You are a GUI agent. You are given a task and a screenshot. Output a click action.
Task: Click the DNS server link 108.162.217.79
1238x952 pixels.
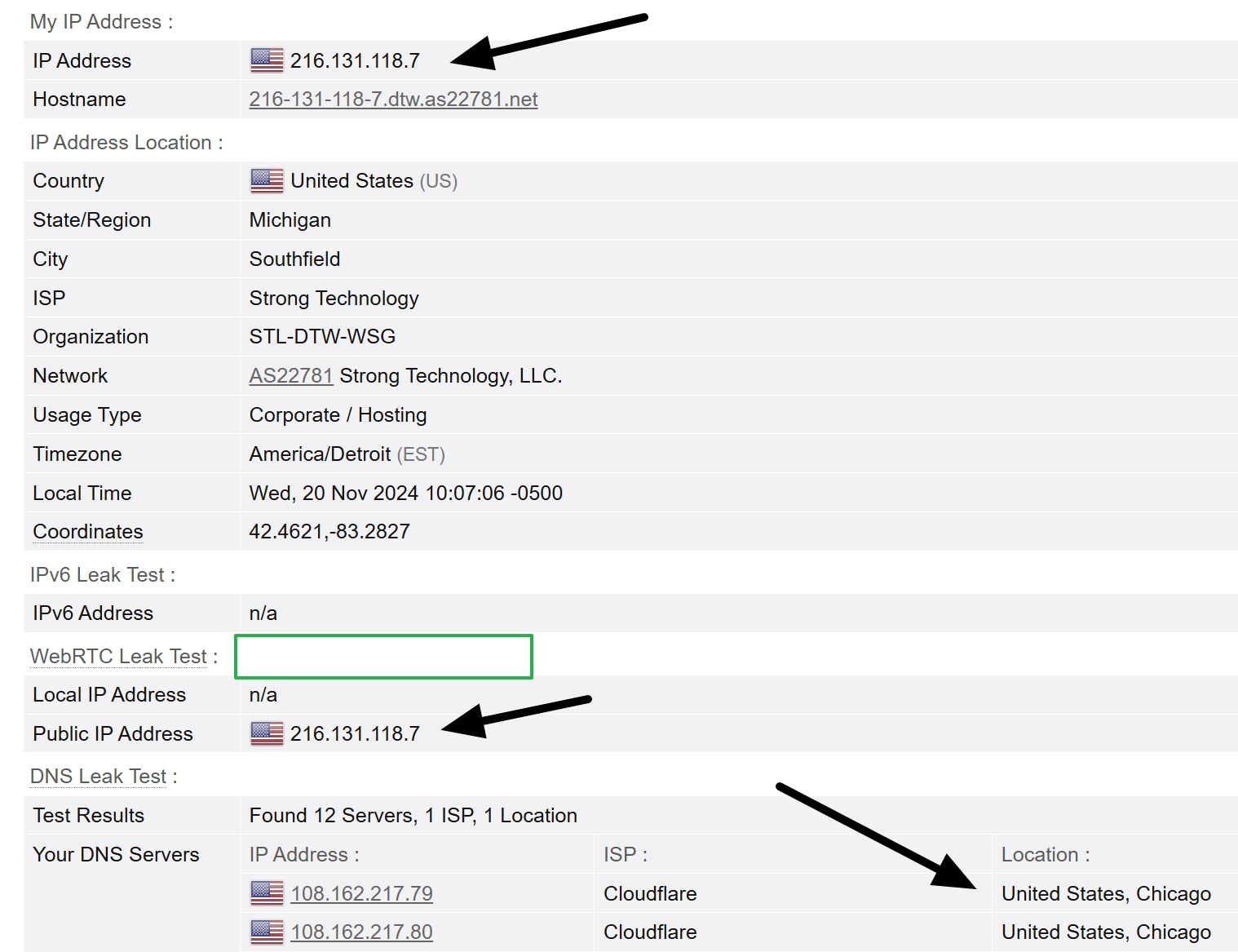[x=362, y=893]
